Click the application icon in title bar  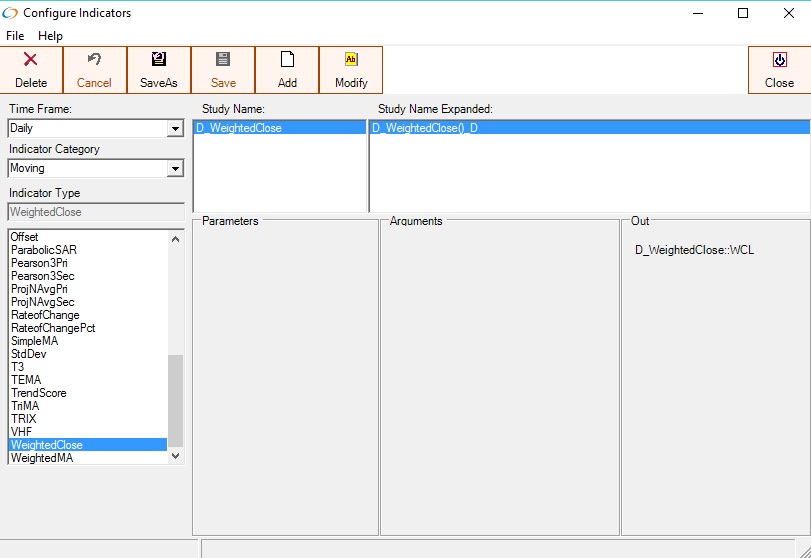click(x=11, y=13)
